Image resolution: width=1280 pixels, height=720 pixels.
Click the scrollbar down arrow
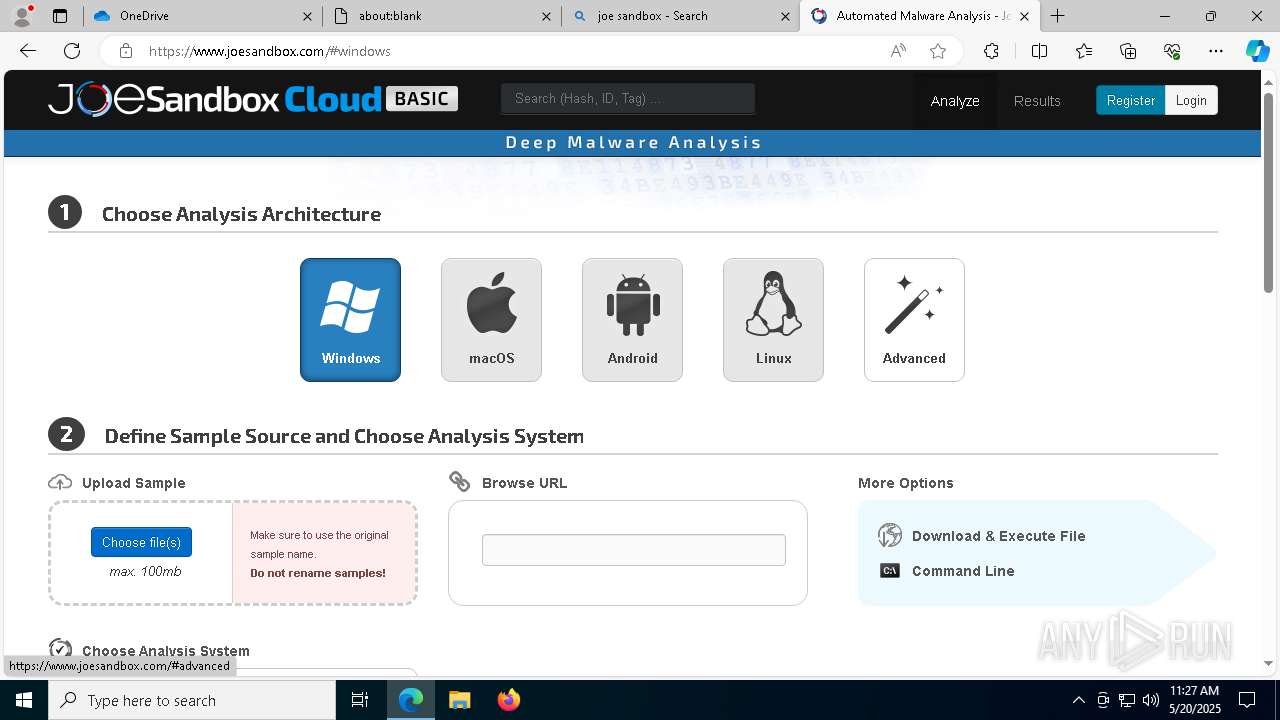[x=1269, y=663]
